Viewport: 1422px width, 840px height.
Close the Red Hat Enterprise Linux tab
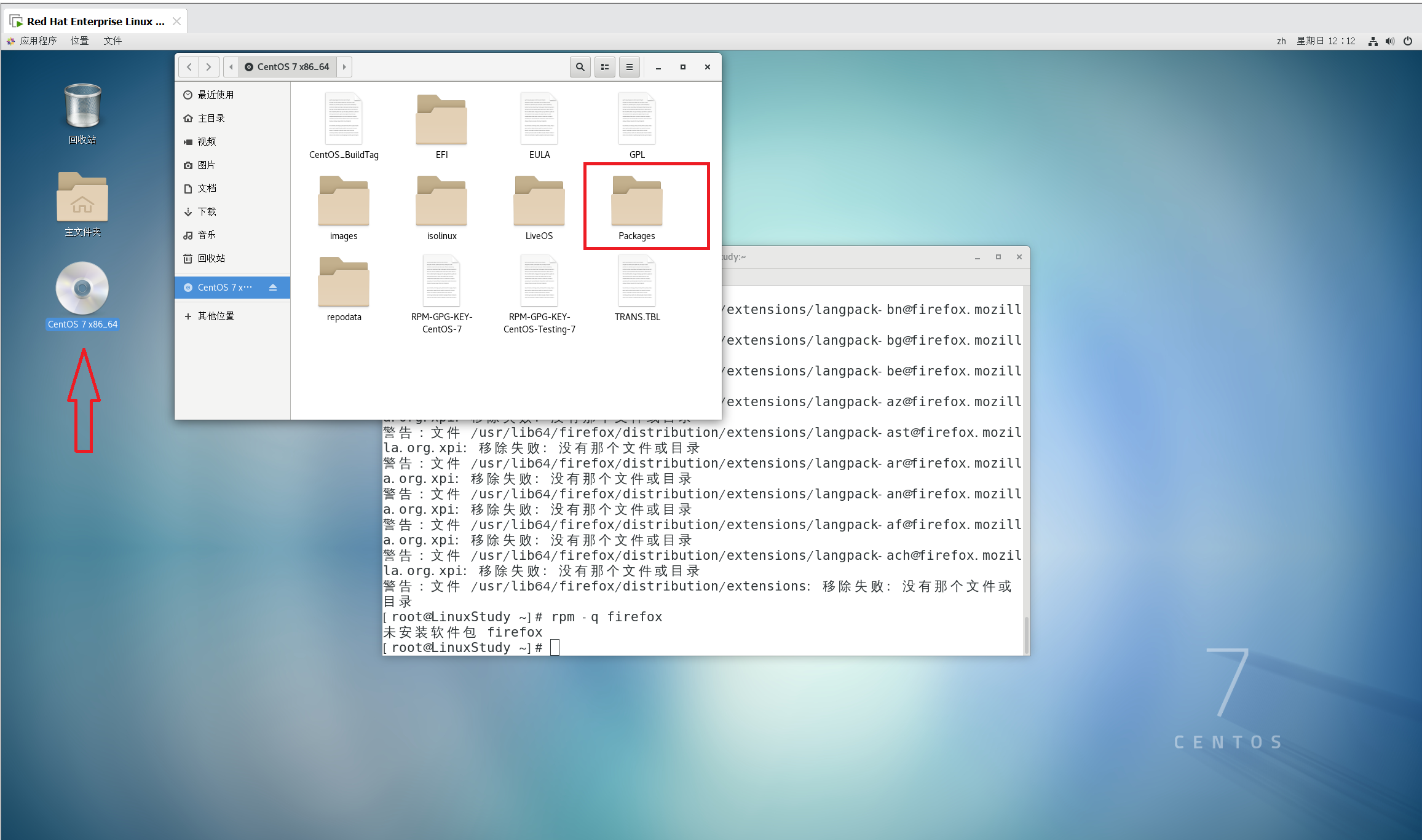coord(177,22)
